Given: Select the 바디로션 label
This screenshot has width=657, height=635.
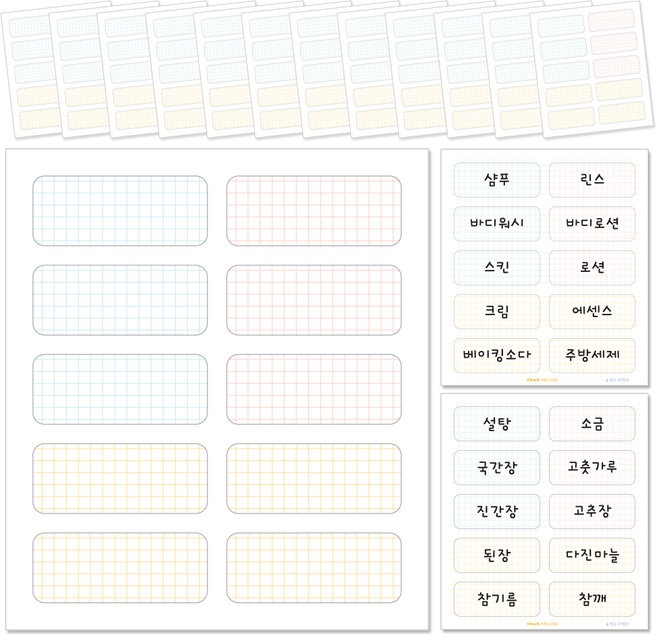Looking at the screenshot, I should [x=592, y=224].
